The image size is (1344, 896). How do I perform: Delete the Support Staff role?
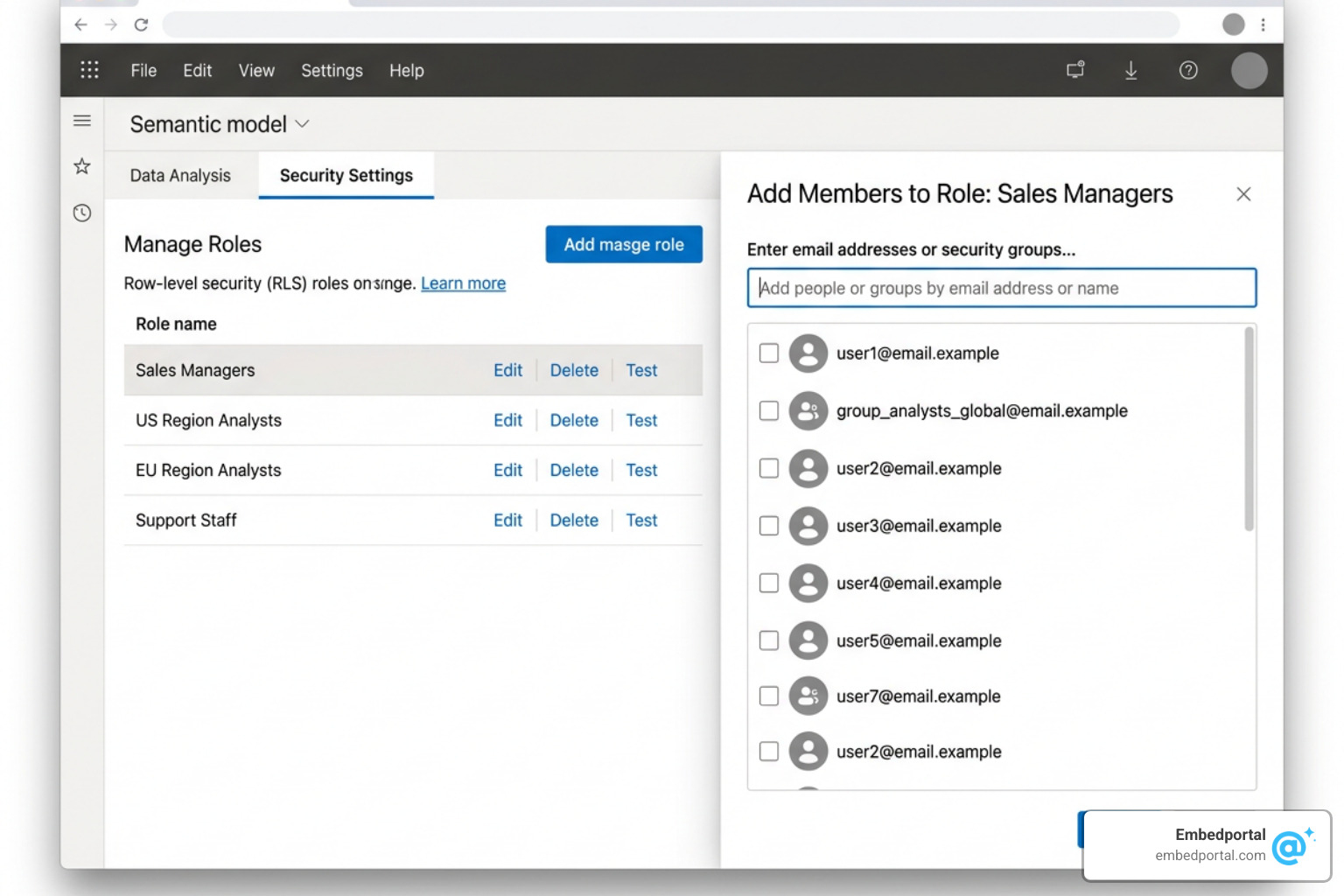pos(574,520)
